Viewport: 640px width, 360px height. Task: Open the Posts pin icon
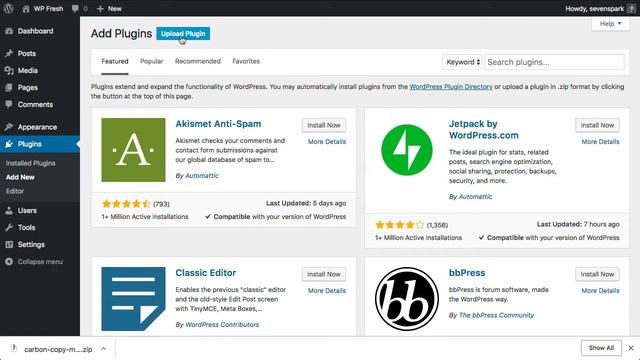pyautogui.click(x=9, y=53)
